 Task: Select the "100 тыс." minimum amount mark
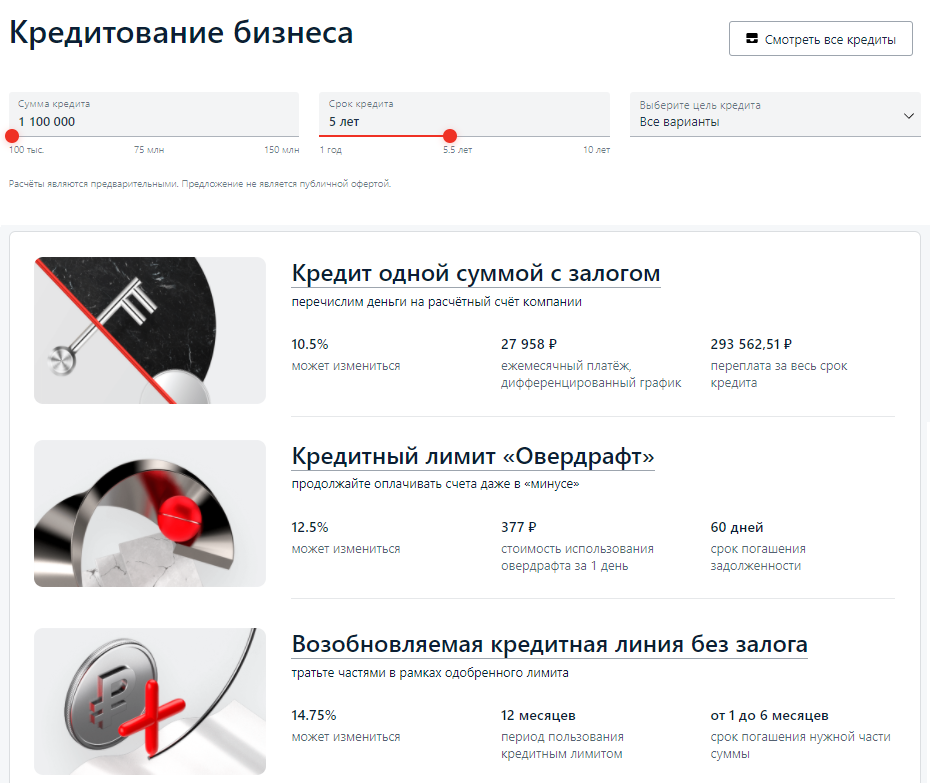[x=27, y=151]
